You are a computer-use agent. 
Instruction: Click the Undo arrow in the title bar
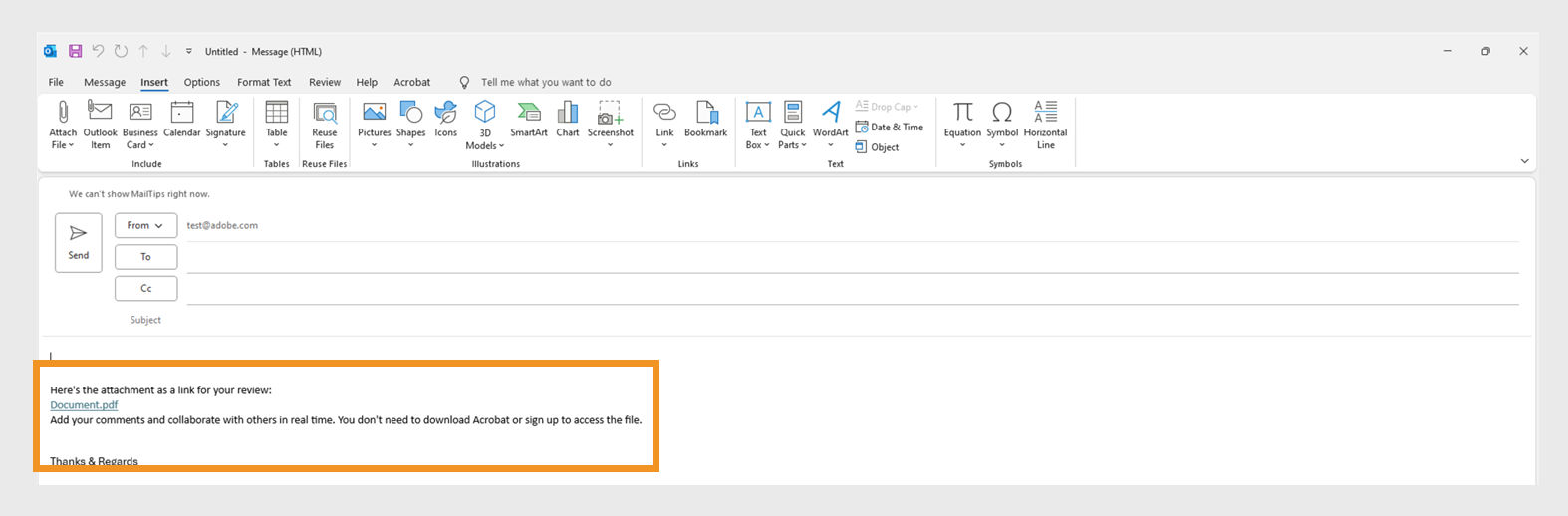[98, 51]
